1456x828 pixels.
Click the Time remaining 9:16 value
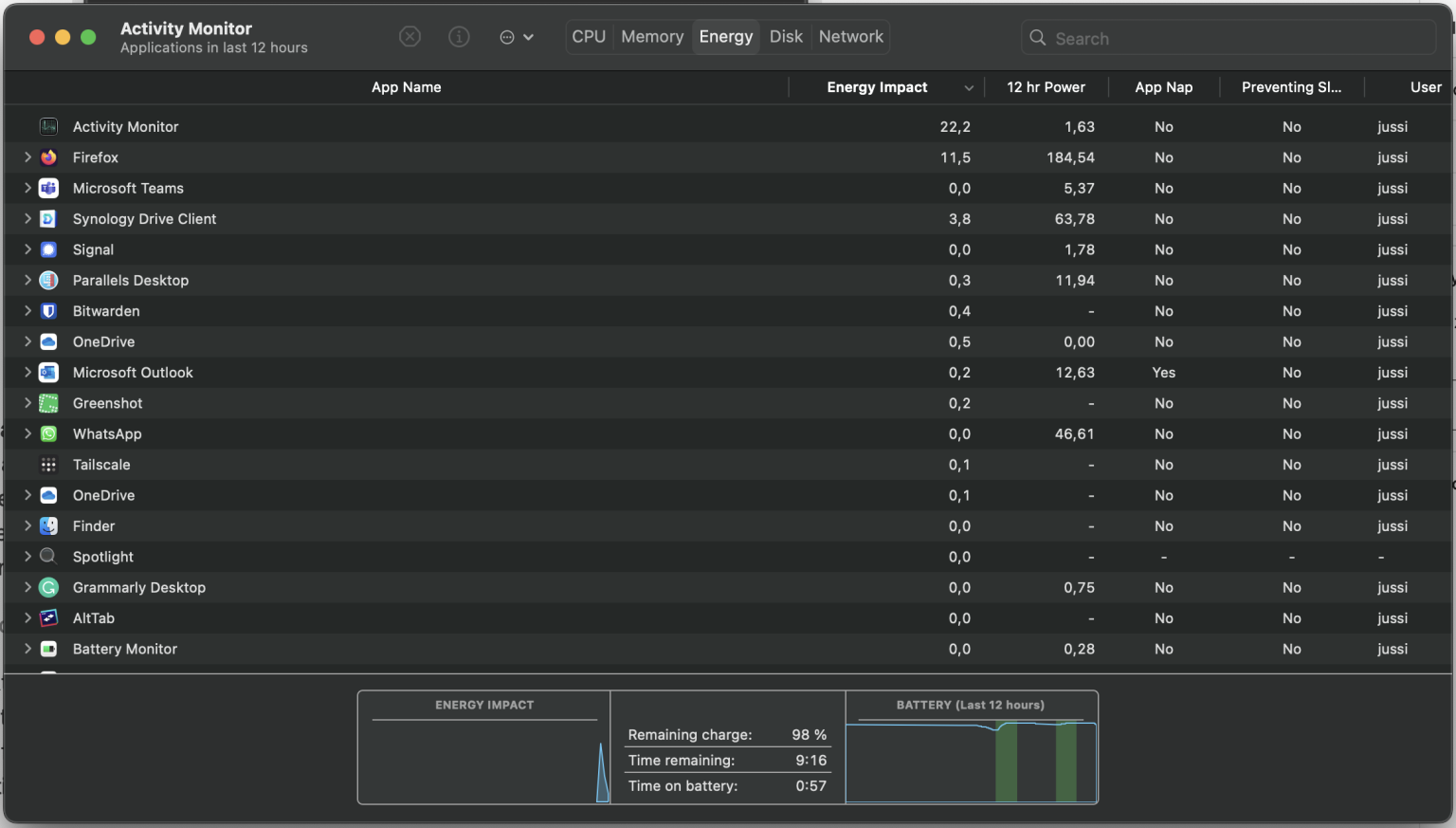811,761
